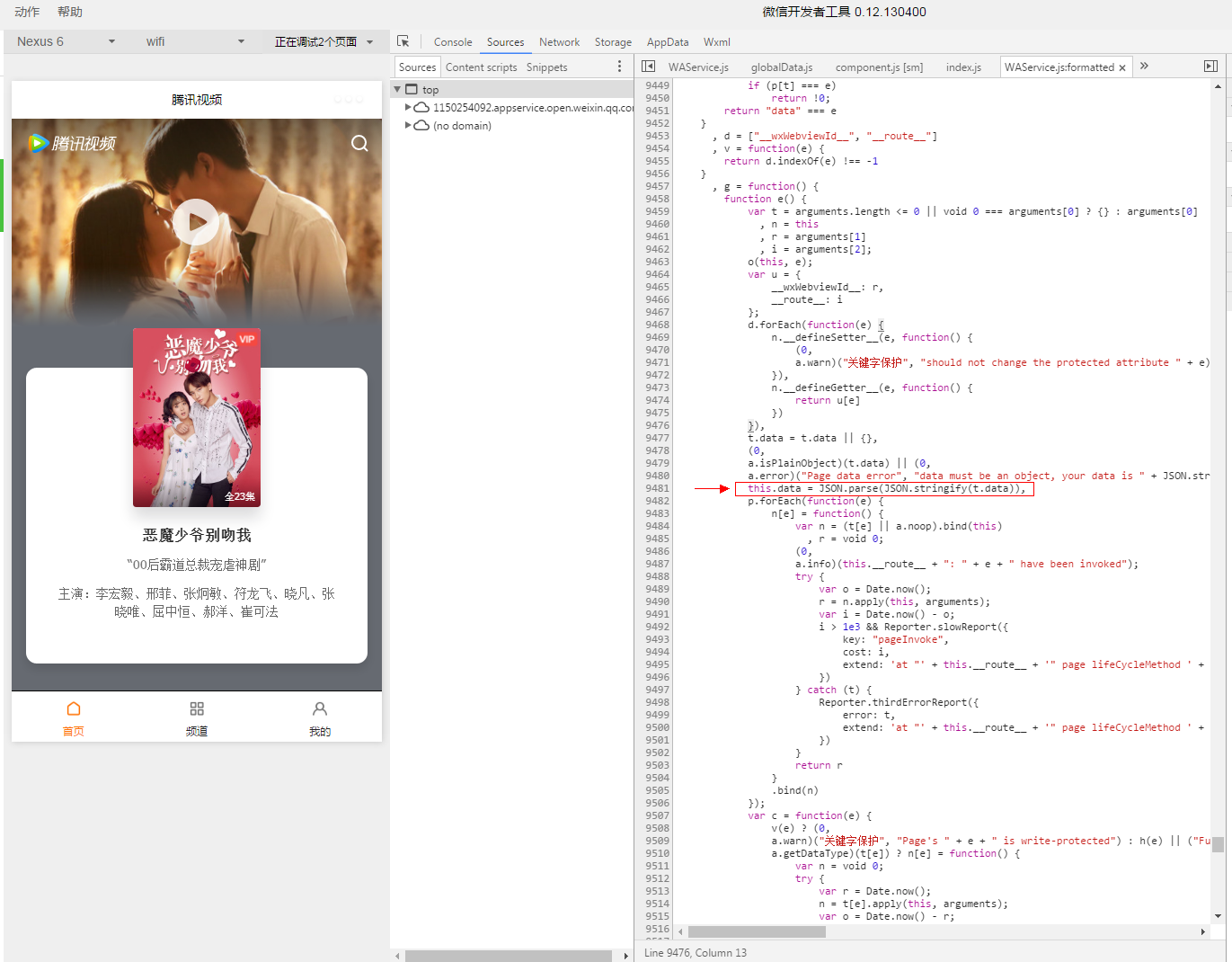Toggle the file navigator sidebar icon

[x=649, y=67]
